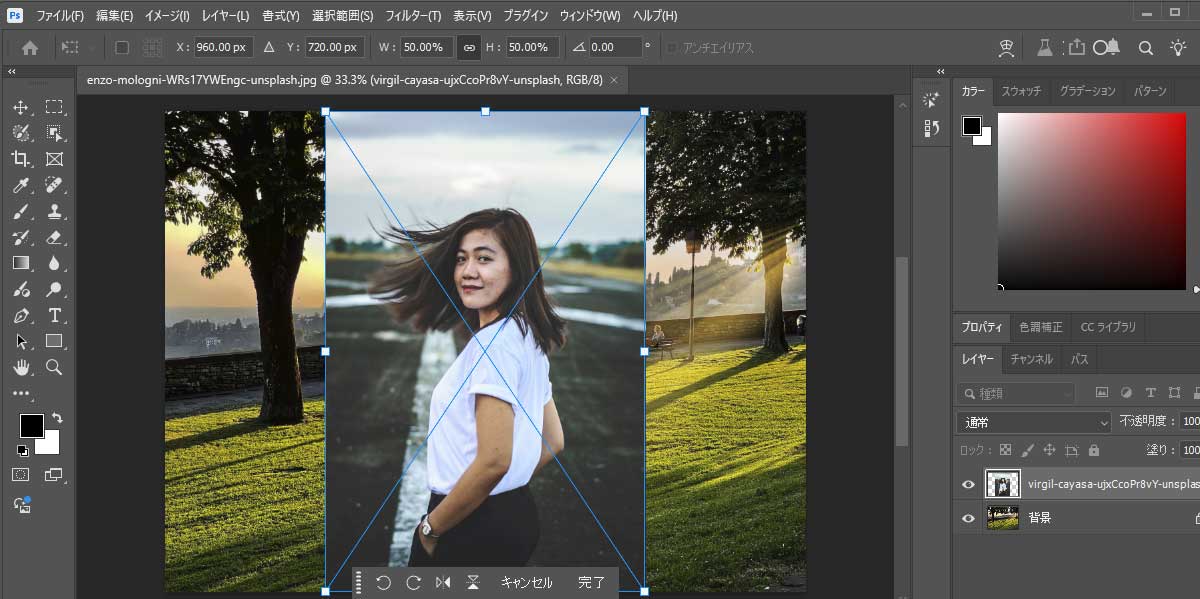Viewport: 1200px width, 599px height.
Task: Select the Eraser tool
Action: click(x=54, y=237)
